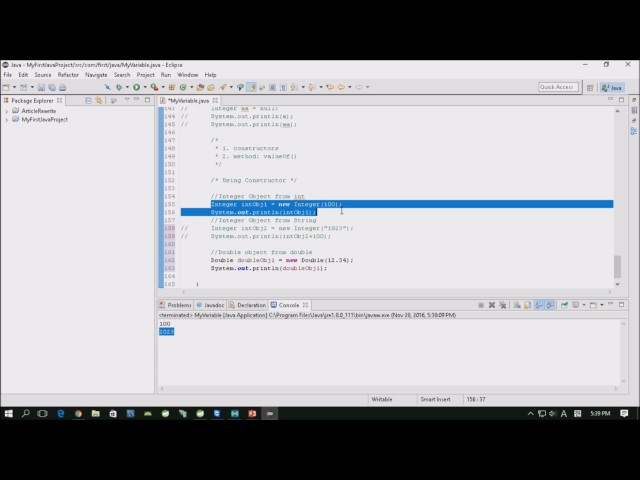The image size is (640, 480).
Task: Click the Search flashlight icon
Action: 223,87
